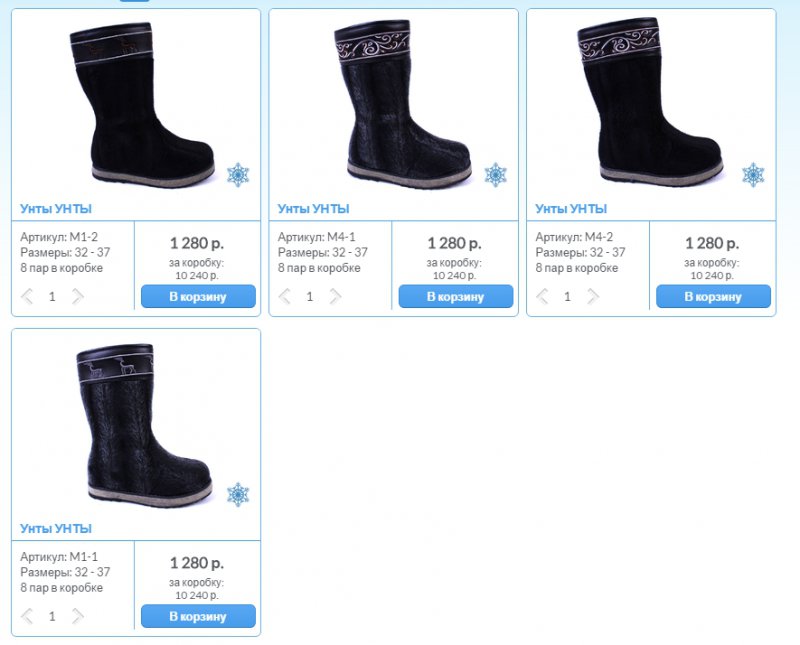Increase quantity for article M1-2
800x645 pixels.
click(77, 296)
